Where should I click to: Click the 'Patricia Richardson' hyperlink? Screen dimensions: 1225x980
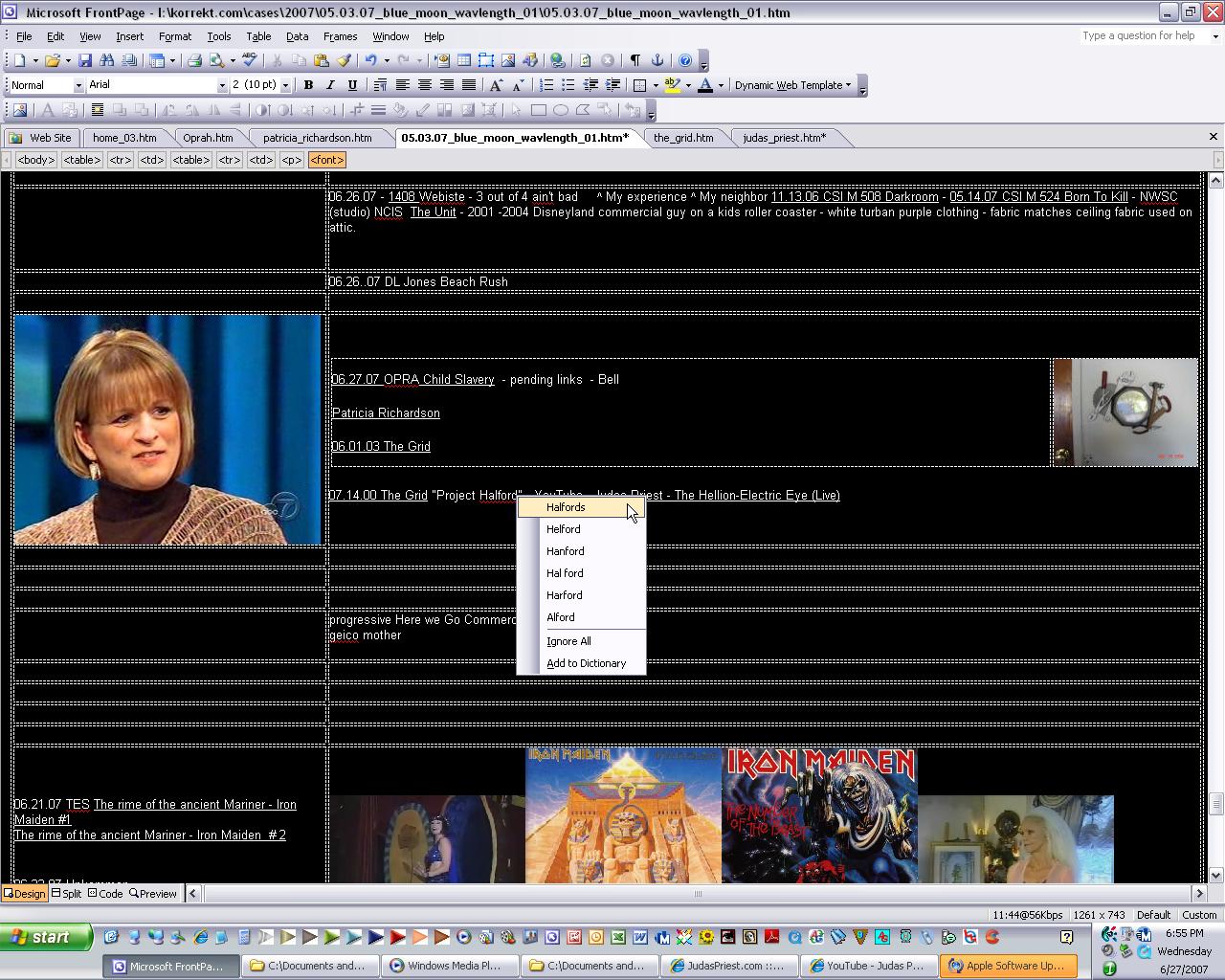[x=386, y=413]
